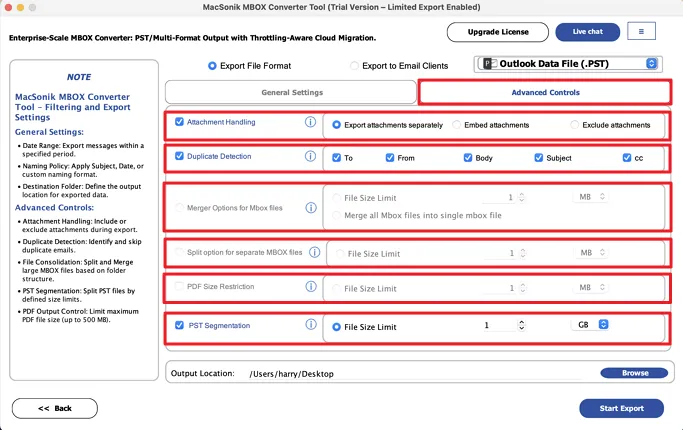Open Live chat

(587, 32)
